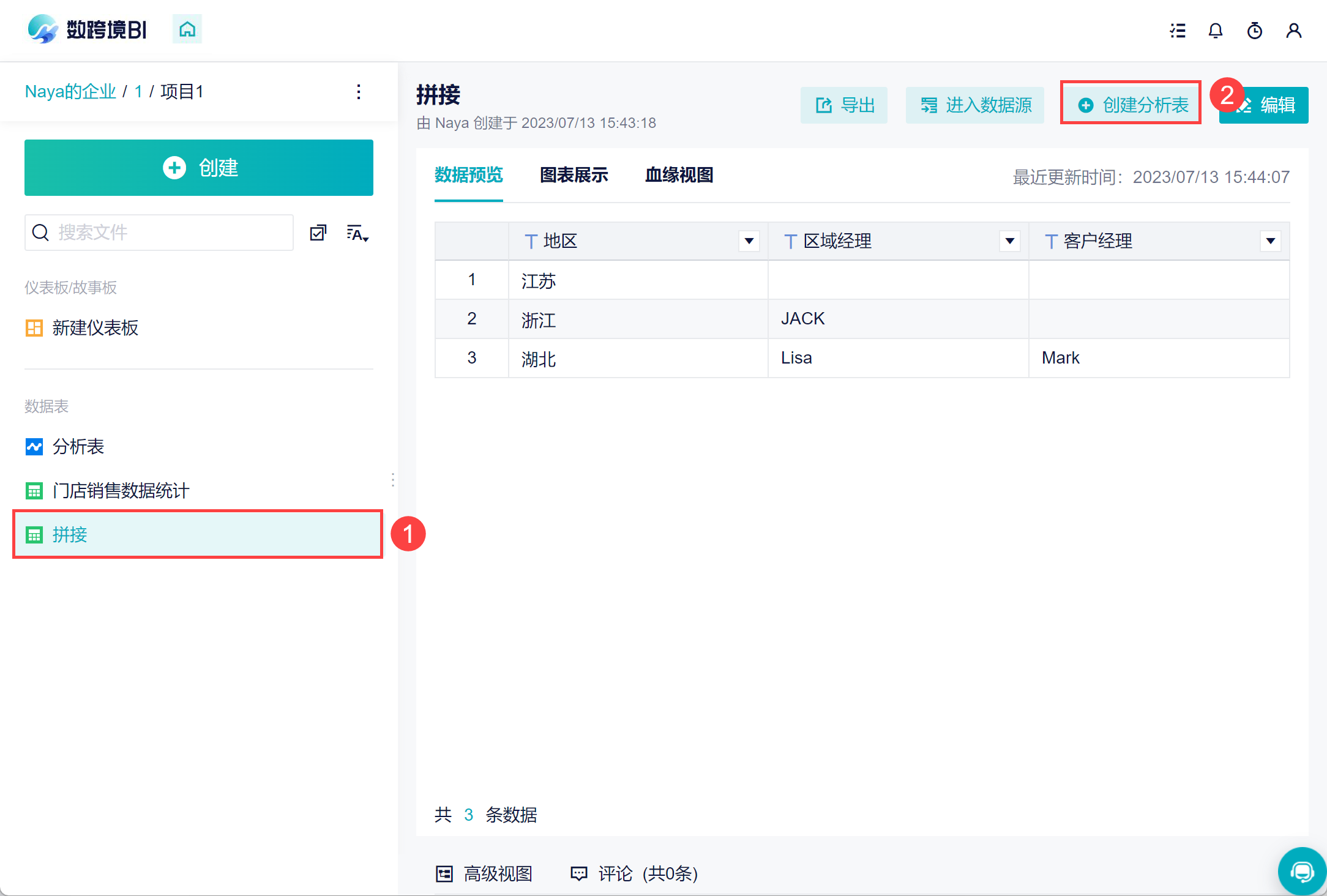
Task: Click the Naya的企业 breadcrumb link
Action: (x=70, y=92)
